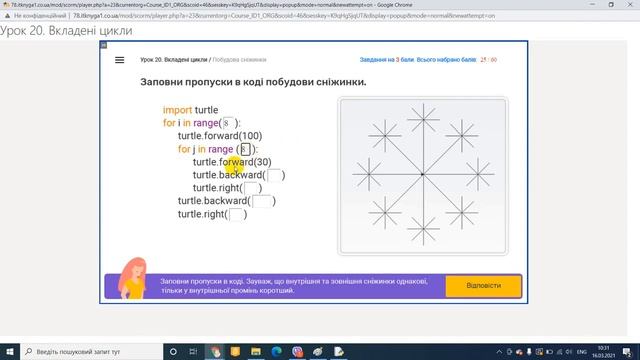Open the gray bird-like taskbar app icon
Screen dimensions: 640x360
[318, 351]
